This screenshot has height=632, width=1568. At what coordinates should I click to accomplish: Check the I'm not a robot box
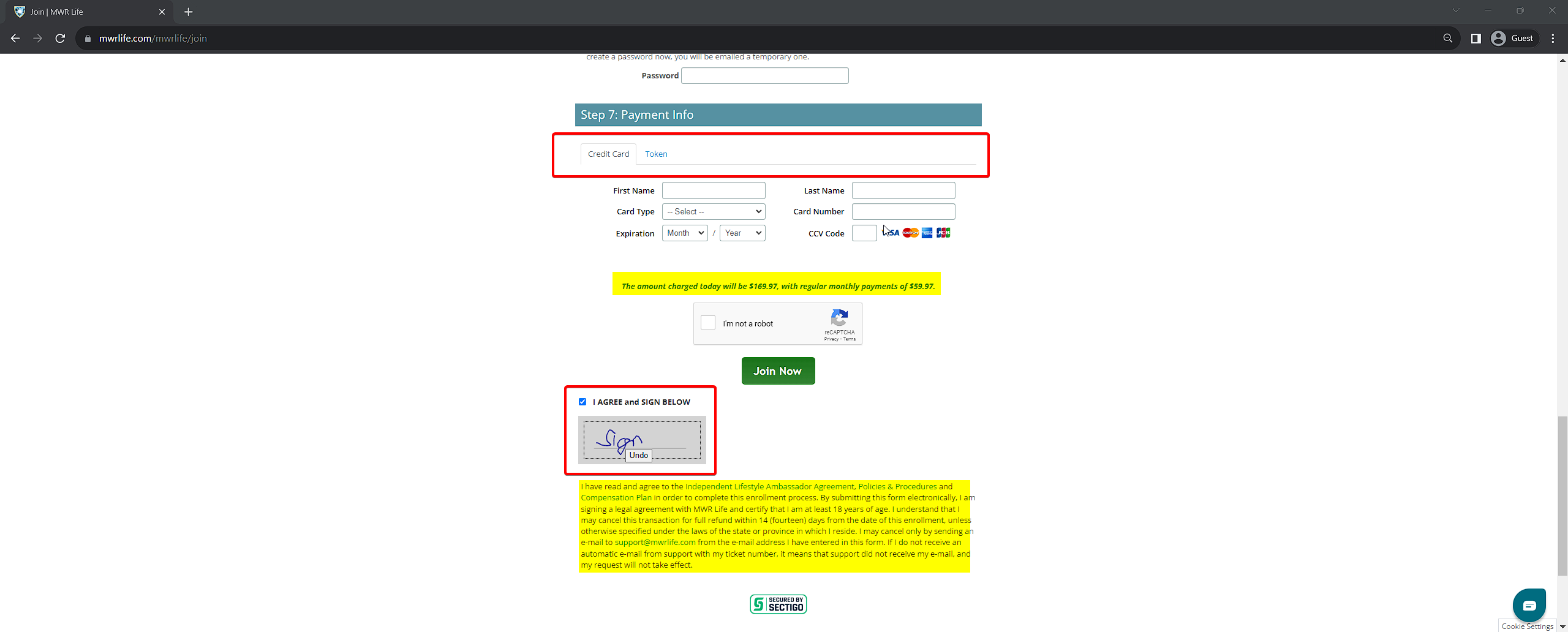pos(708,323)
